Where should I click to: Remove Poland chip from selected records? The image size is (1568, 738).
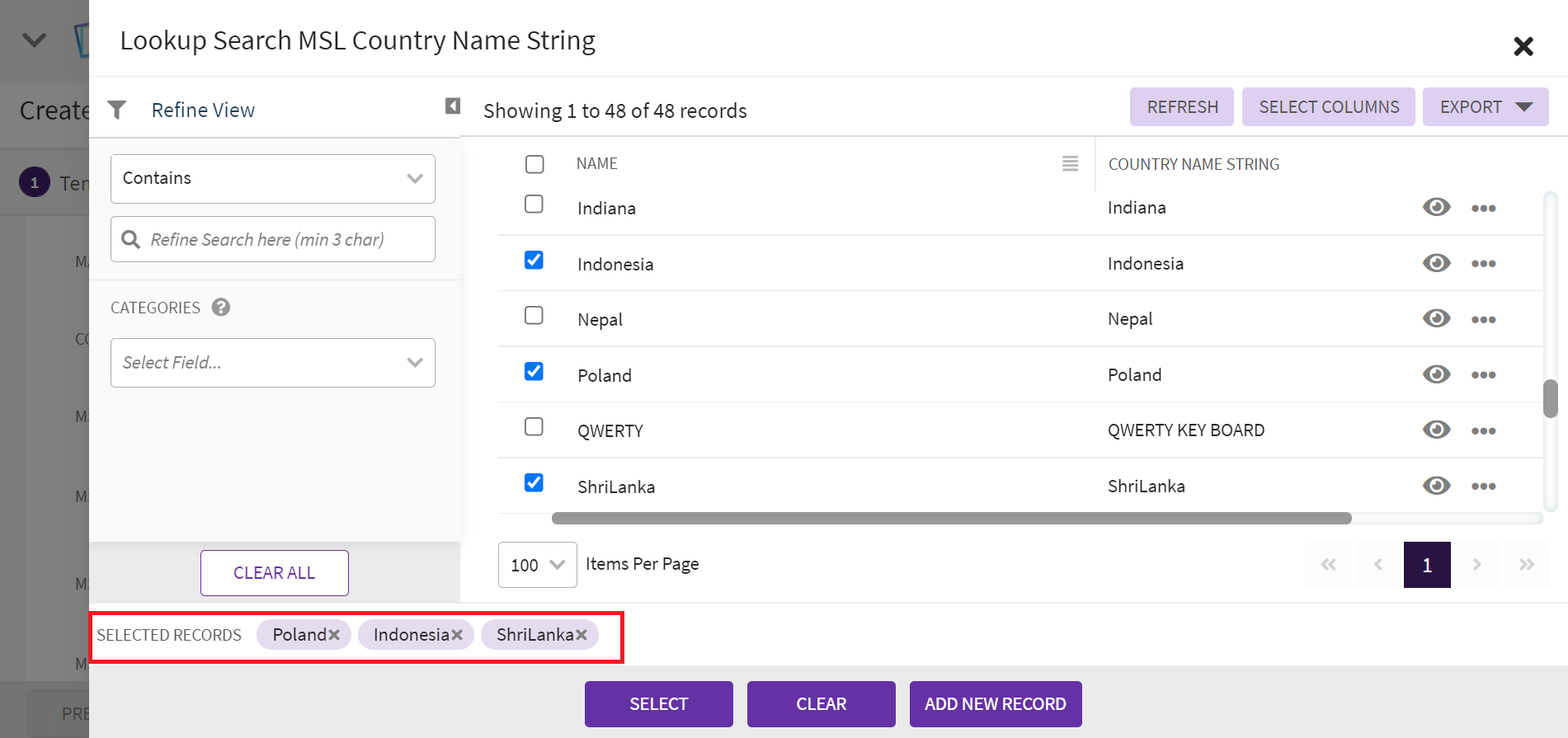tap(334, 635)
